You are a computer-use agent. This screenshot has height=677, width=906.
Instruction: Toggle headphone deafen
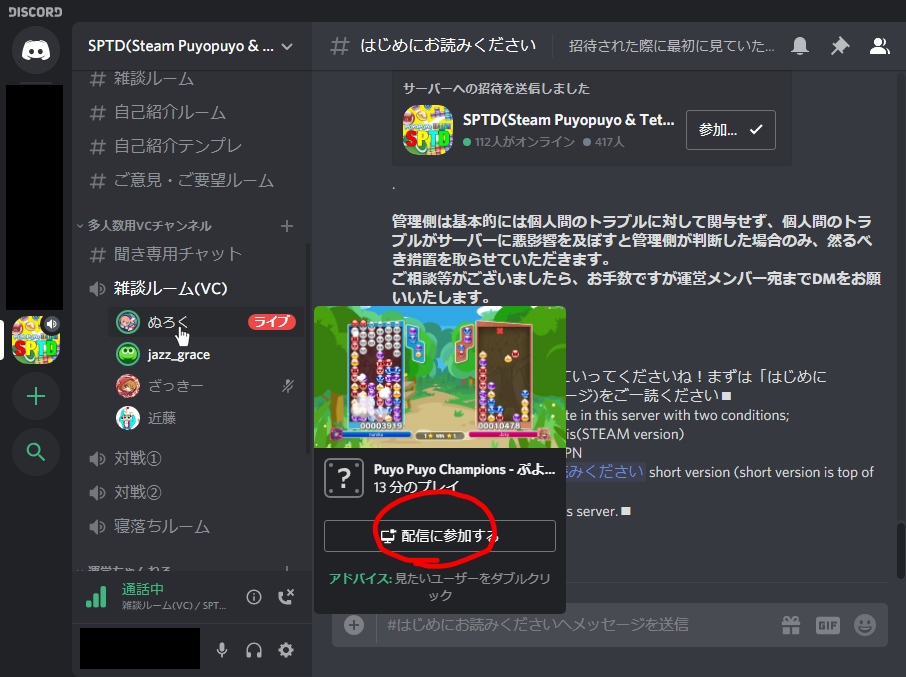[254, 650]
